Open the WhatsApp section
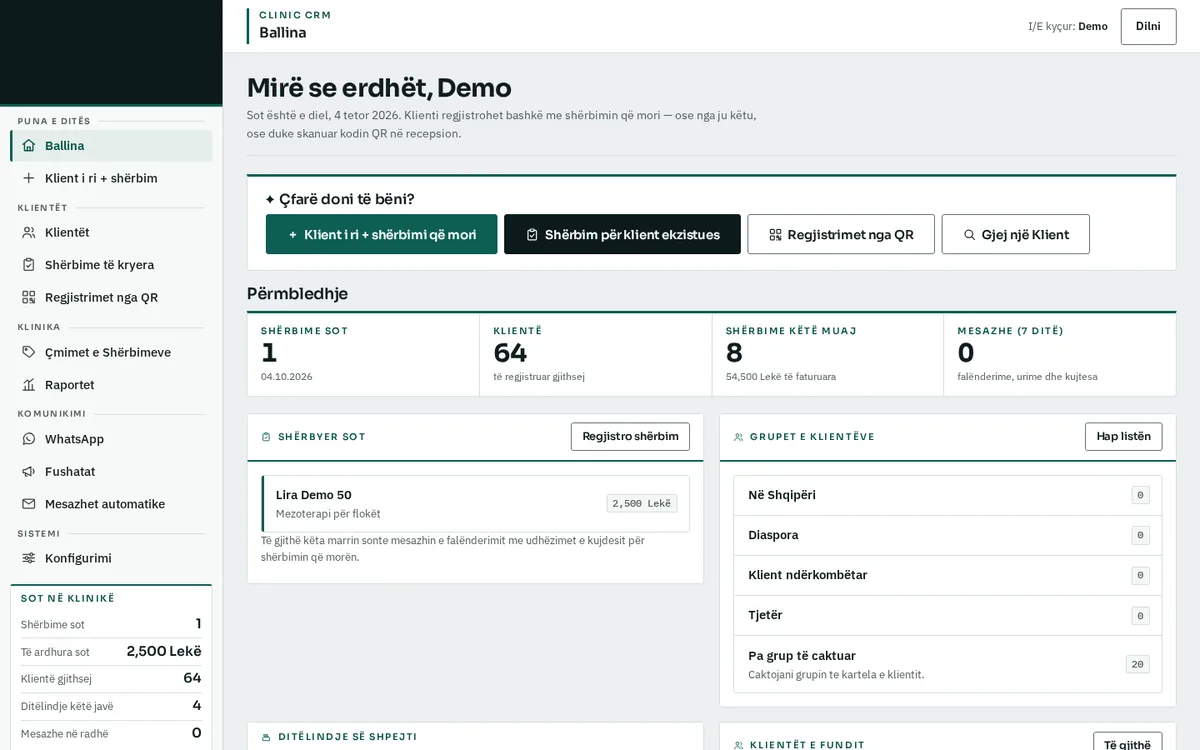The height and width of the screenshot is (750, 1200). point(111,439)
